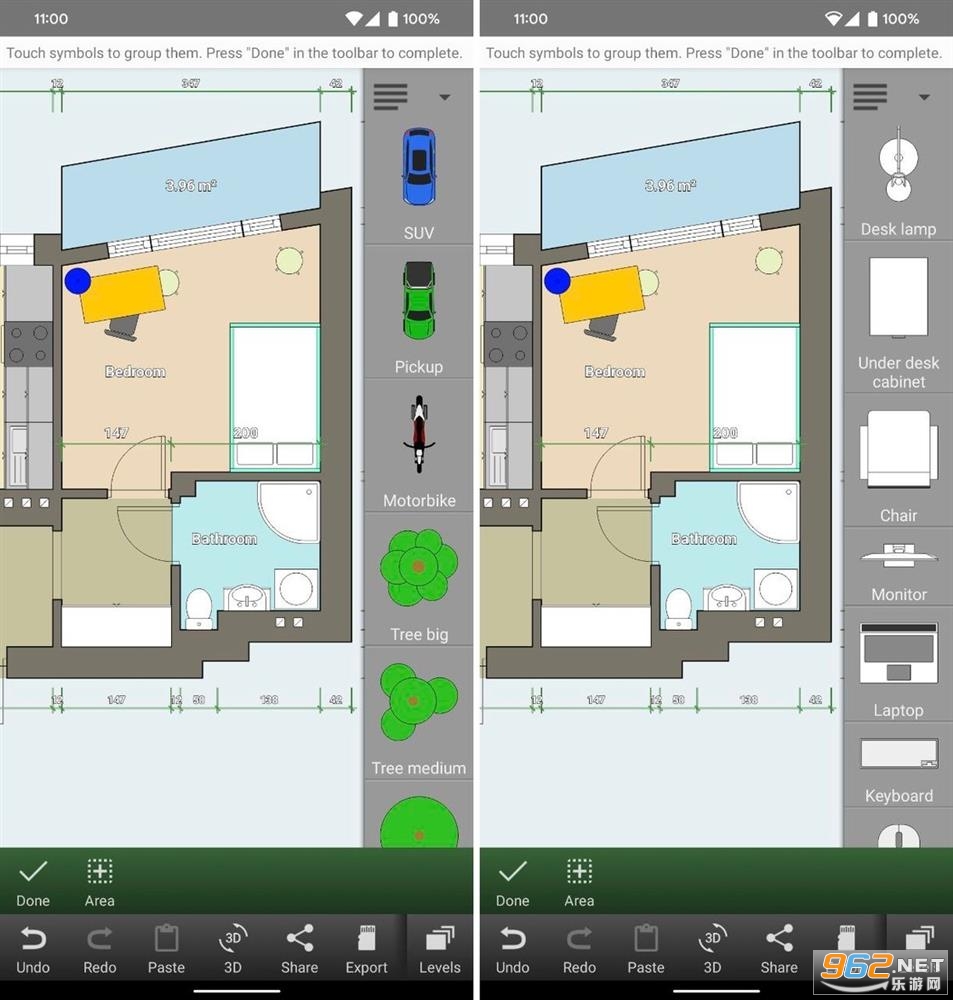Touch the blue circle symbol in left floor plan

(x=77, y=281)
